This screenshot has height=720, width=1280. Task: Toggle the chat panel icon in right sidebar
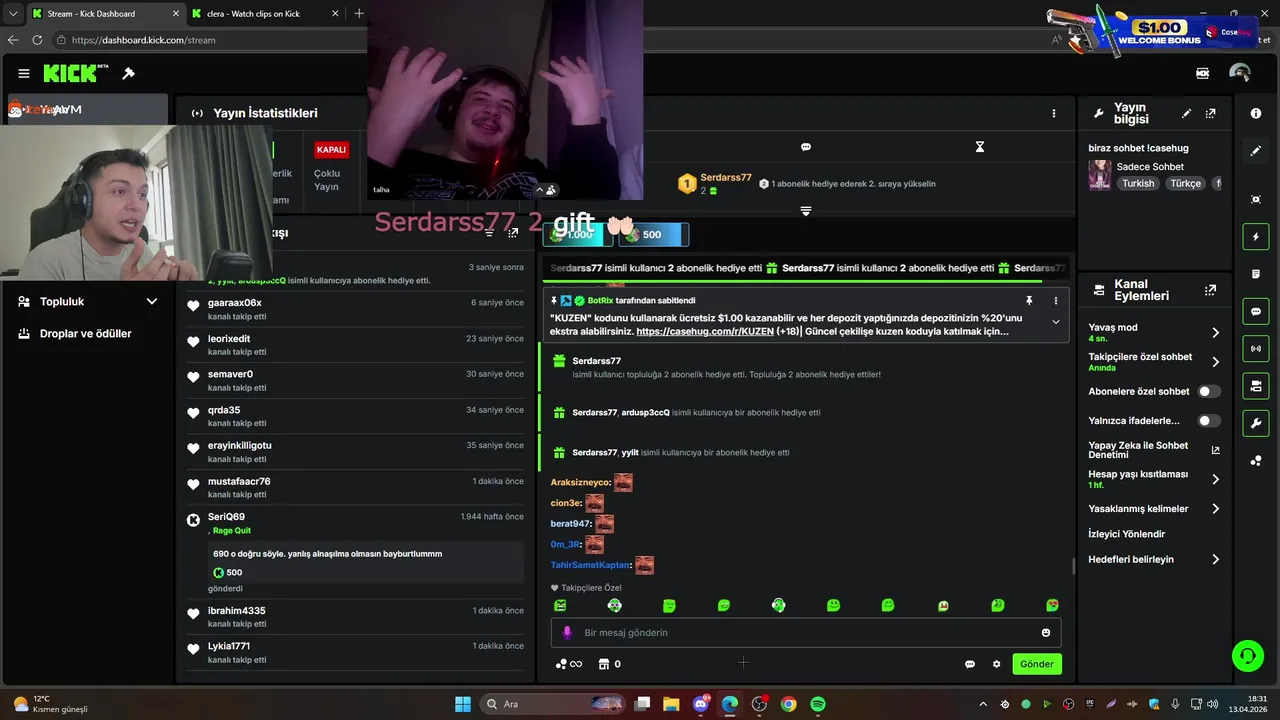(x=1256, y=311)
